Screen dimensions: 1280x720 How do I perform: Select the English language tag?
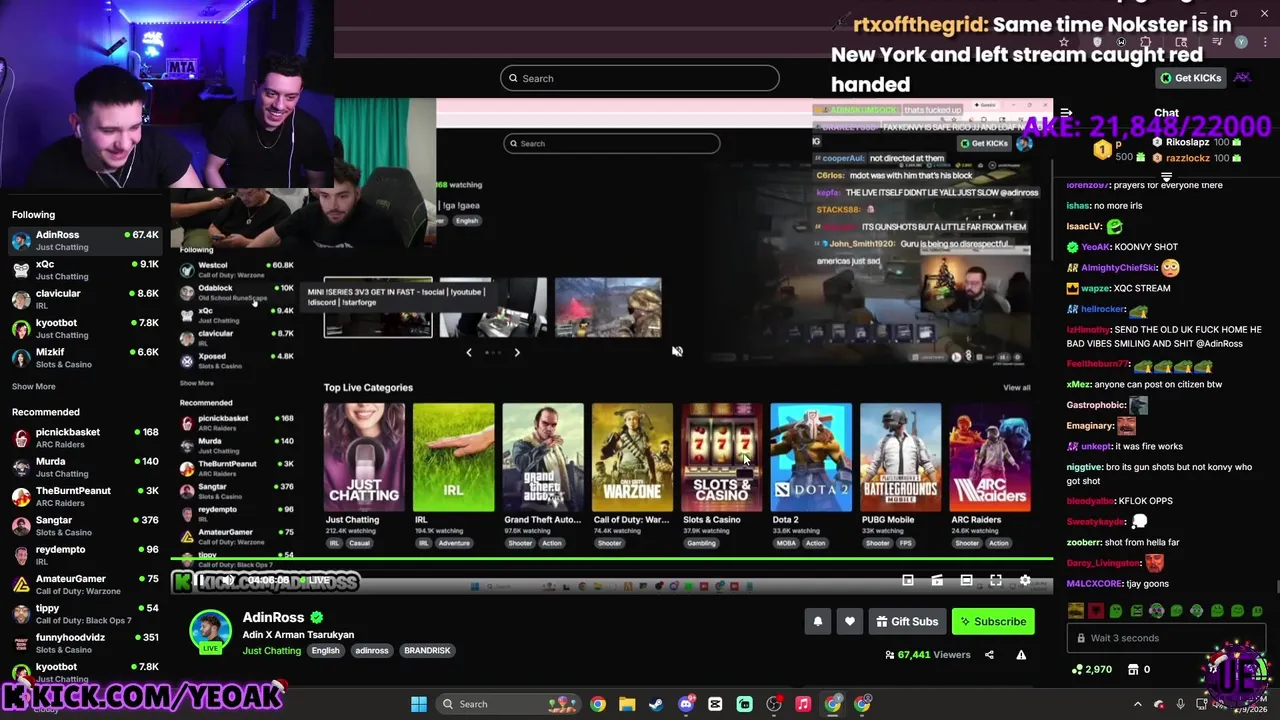(325, 651)
